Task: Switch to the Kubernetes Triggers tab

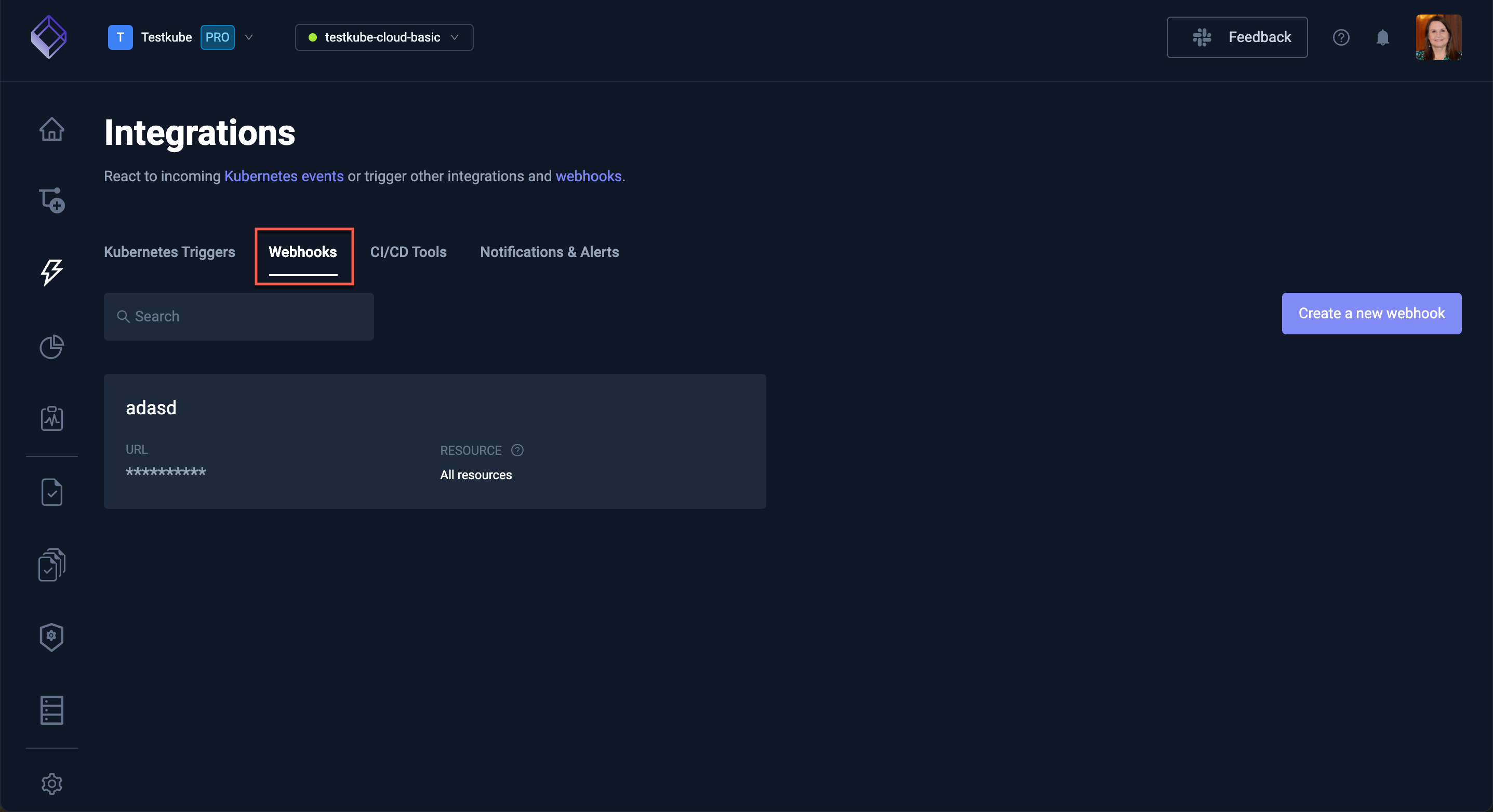Action: click(x=169, y=252)
